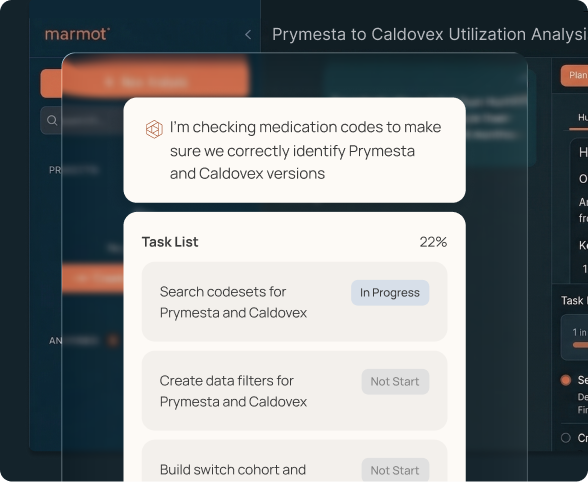Click the hexagon assistant icon in message
588x482 pixels.
154,129
